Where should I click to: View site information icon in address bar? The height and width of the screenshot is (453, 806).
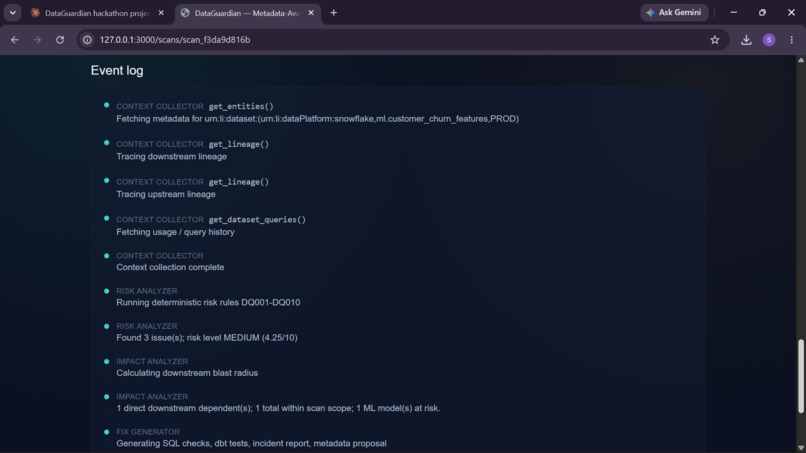[87, 40]
